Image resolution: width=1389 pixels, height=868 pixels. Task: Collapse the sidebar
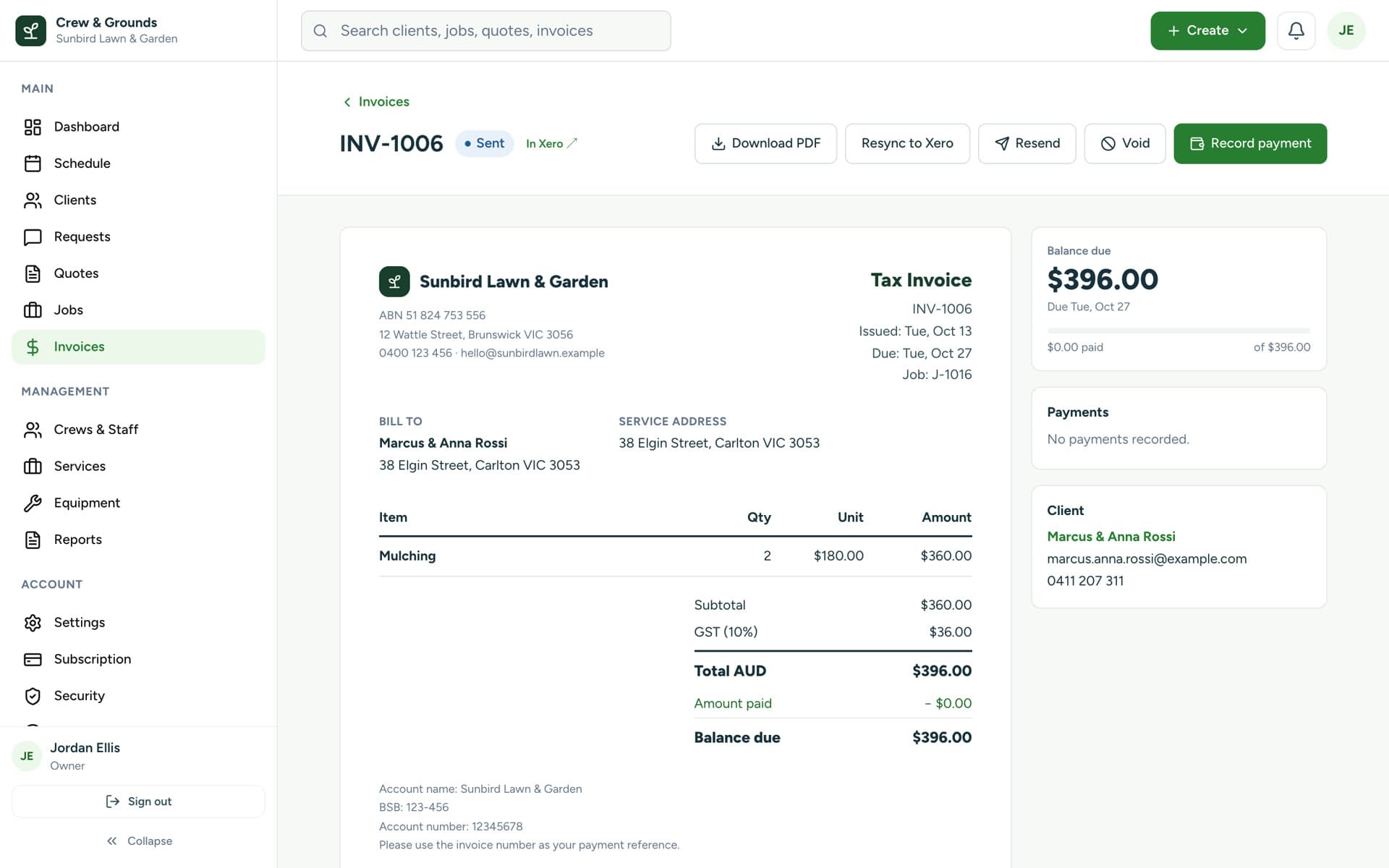[x=139, y=841]
